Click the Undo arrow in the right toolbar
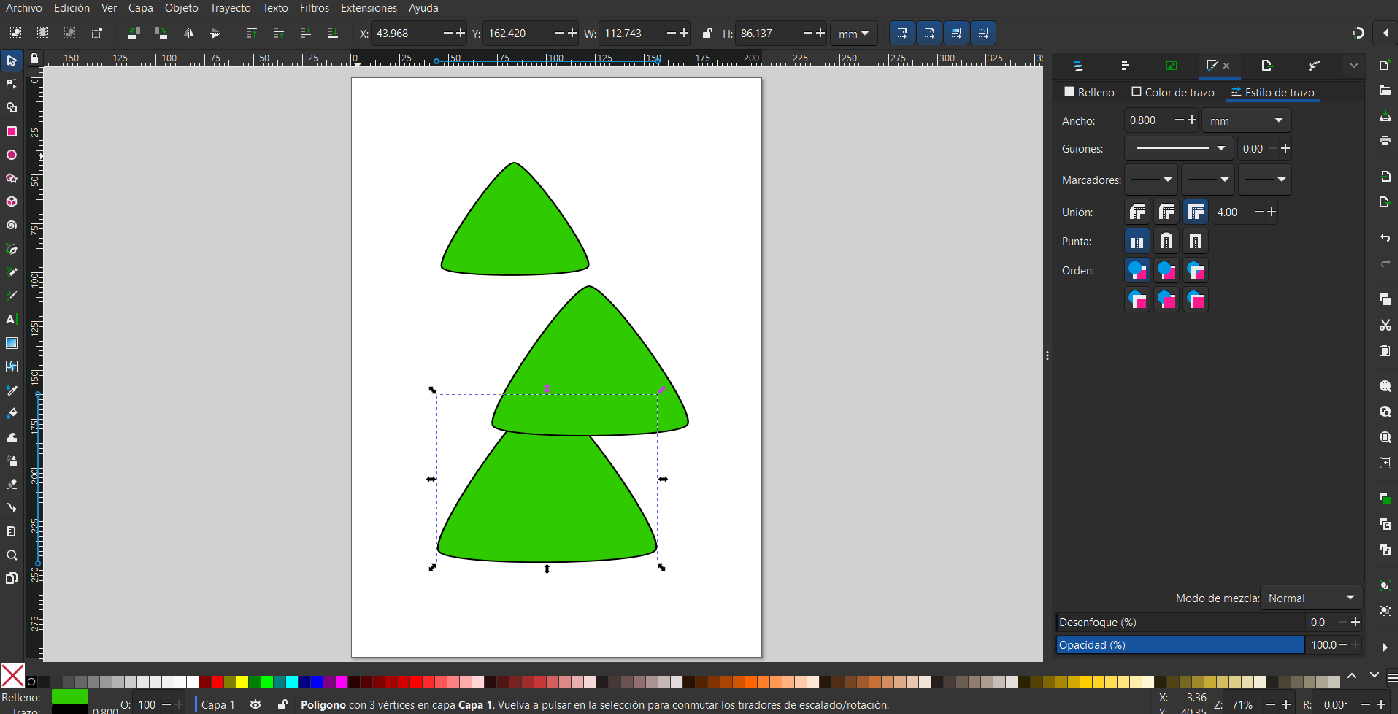The height and width of the screenshot is (714, 1398). 1385,238
